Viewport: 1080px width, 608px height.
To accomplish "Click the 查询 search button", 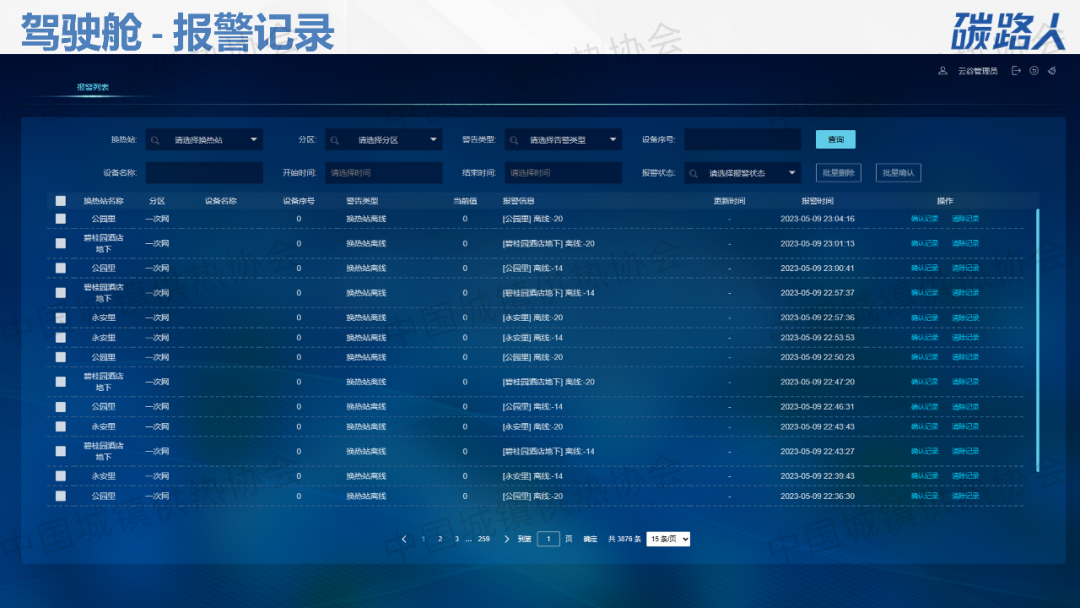I will click(835, 140).
